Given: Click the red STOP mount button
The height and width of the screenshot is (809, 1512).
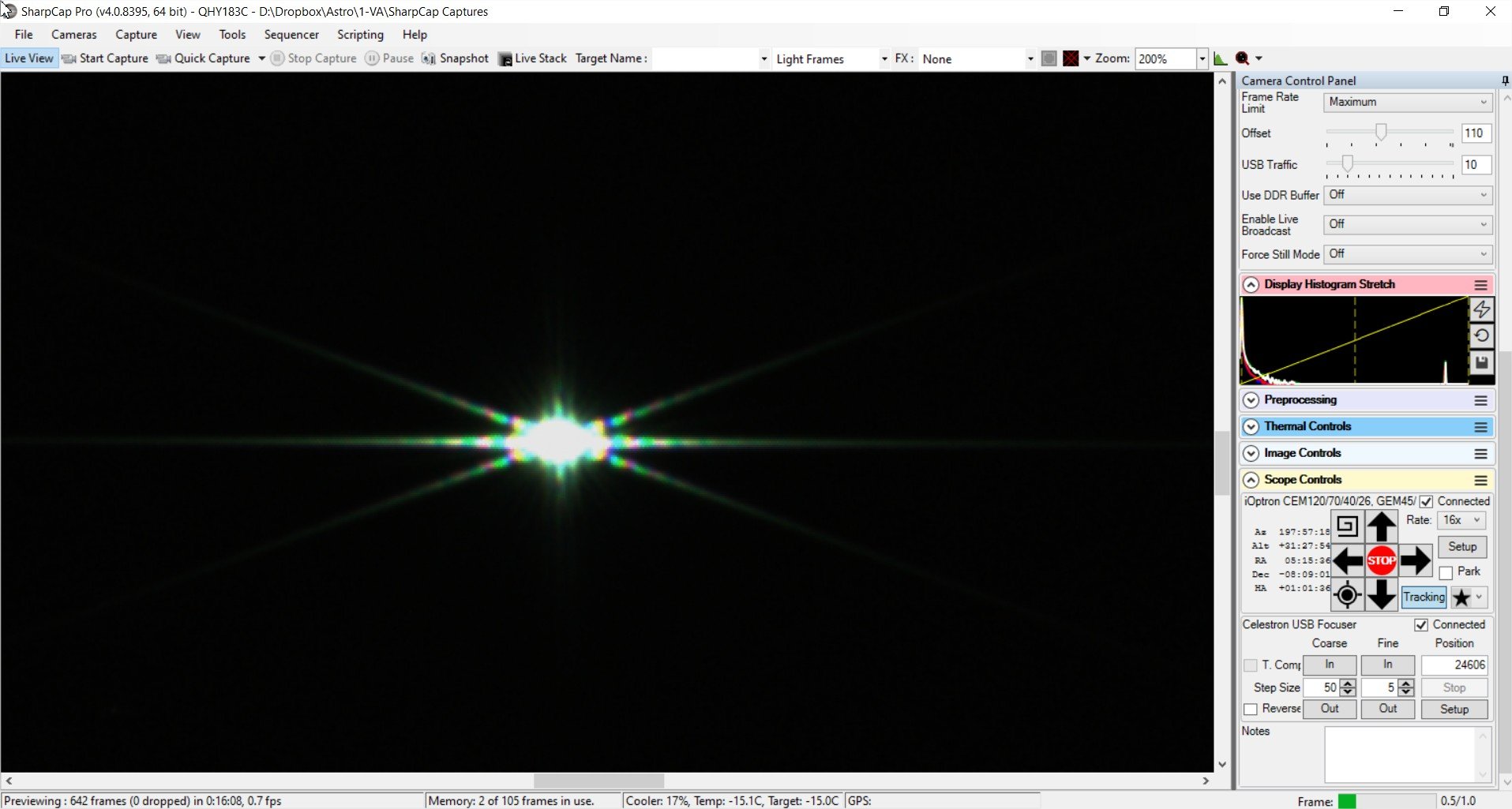Looking at the screenshot, I should tap(1381, 560).
